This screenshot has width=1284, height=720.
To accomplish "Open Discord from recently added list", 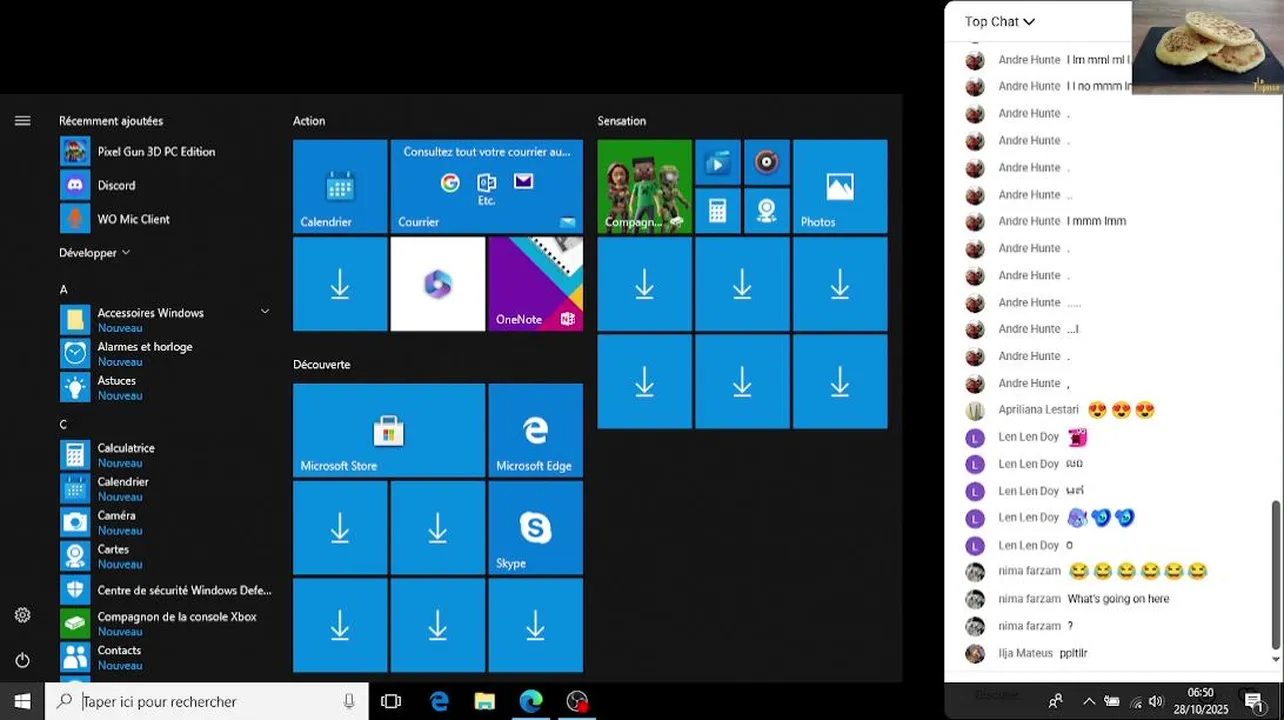I will click(166, 185).
